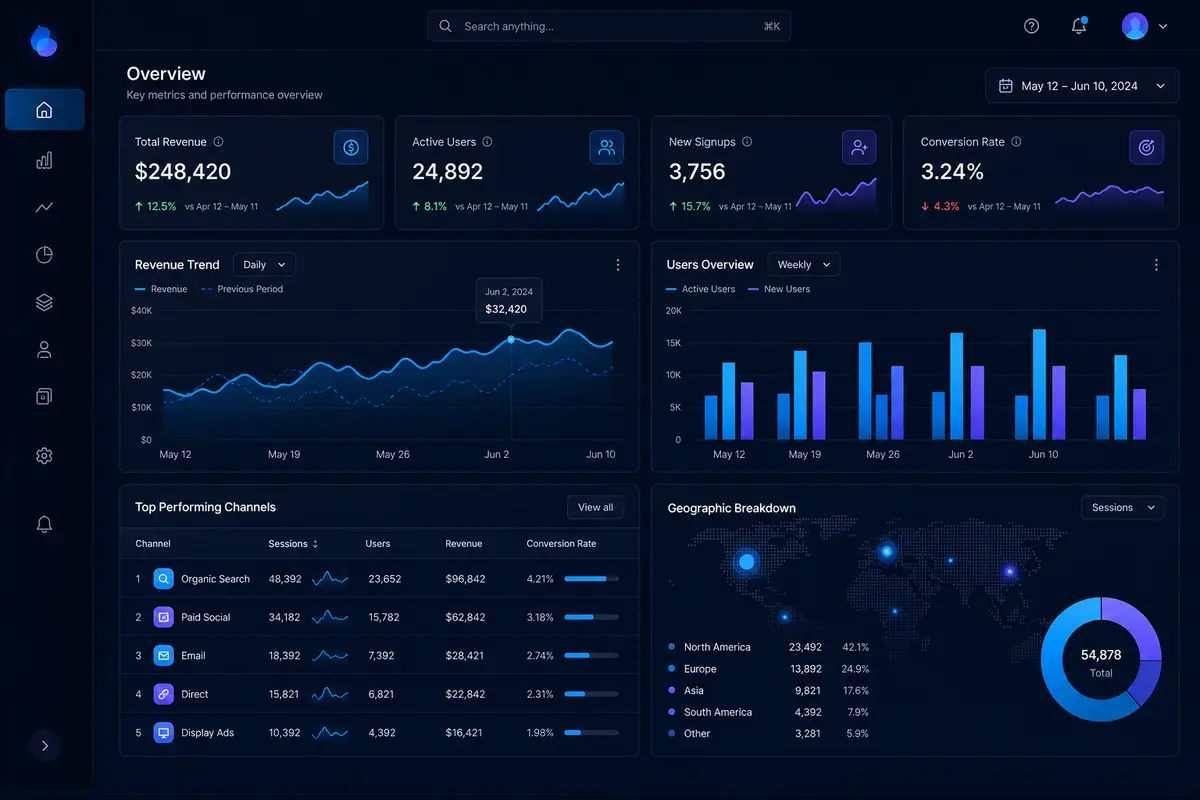Sort table by Sessions column
This screenshot has width=1200, height=800.
coord(293,544)
